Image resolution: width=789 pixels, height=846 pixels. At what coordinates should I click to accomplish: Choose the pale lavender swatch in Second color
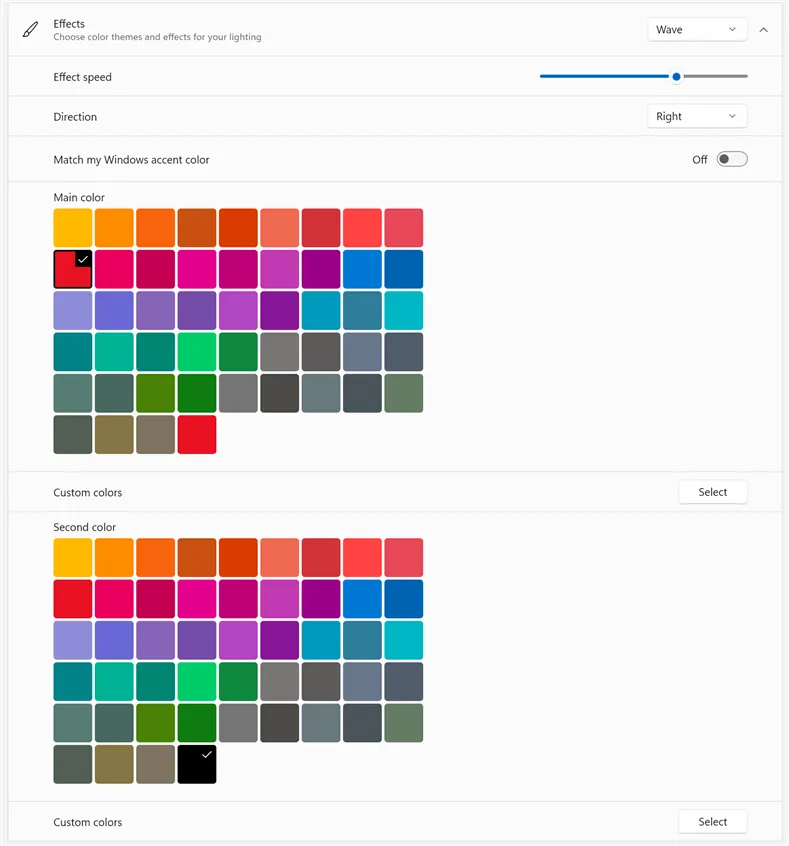click(73, 640)
